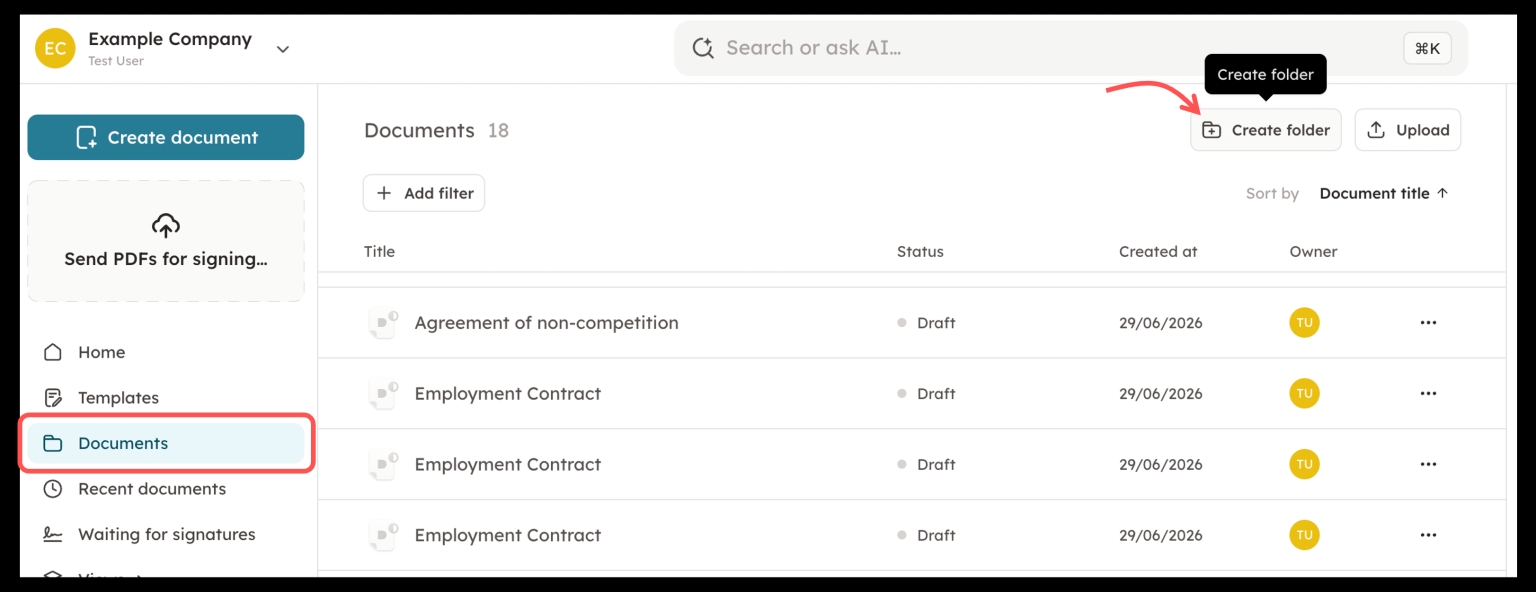
Task: Click the TU owner avatar on last row
Action: coord(1304,535)
